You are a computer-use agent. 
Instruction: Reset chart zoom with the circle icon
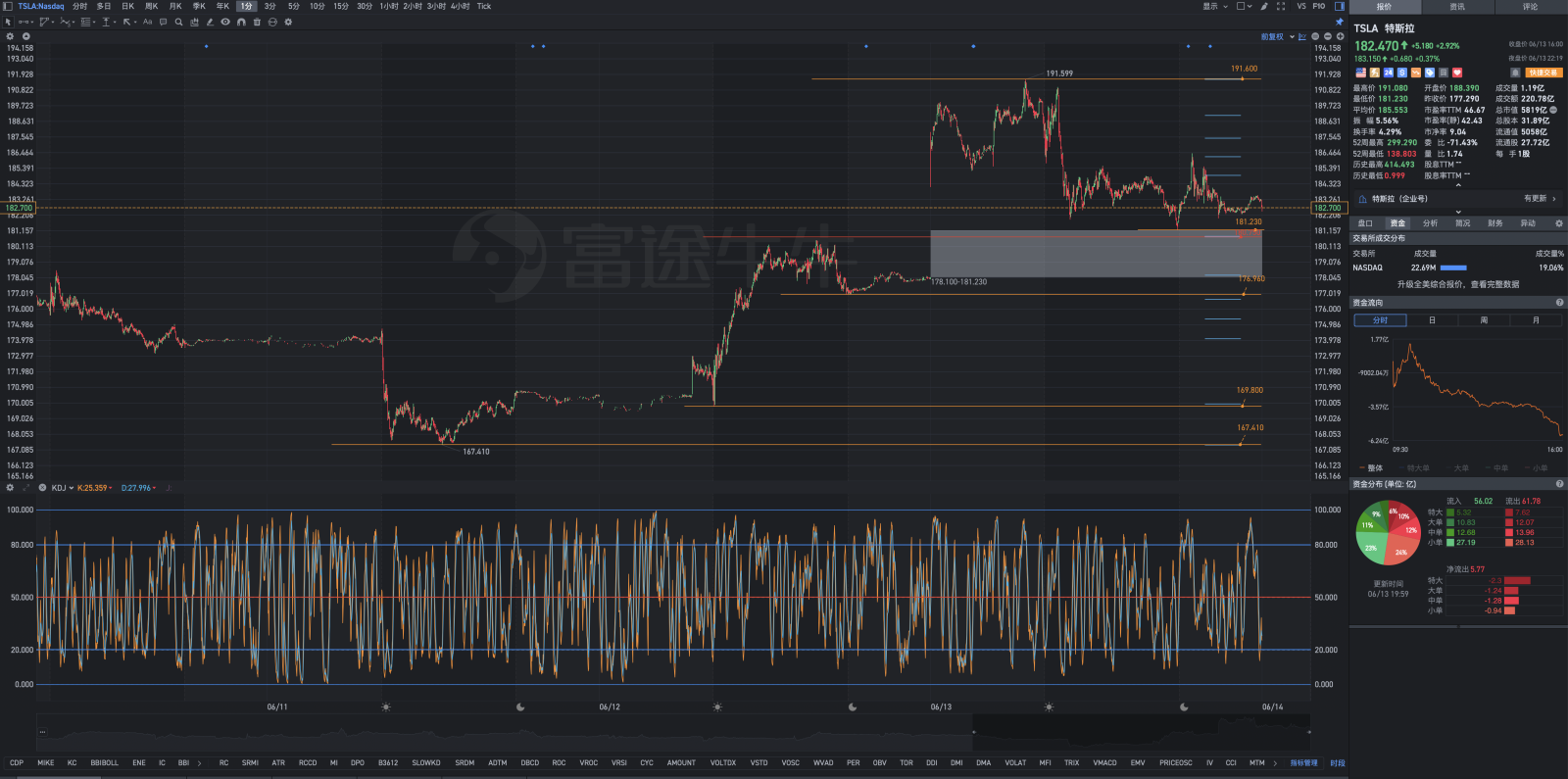click(1315, 36)
